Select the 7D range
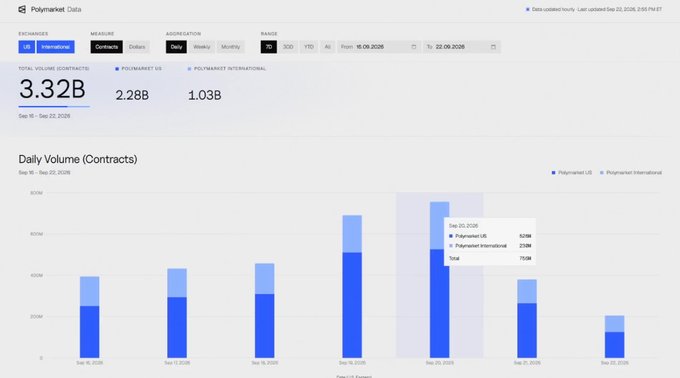Image resolution: width=680 pixels, height=378 pixels. (x=269, y=47)
